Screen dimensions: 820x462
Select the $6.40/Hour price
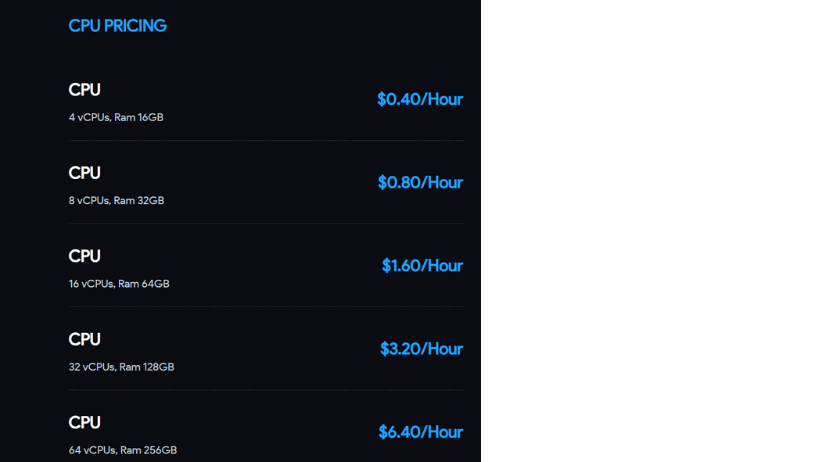click(x=421, y=432)
